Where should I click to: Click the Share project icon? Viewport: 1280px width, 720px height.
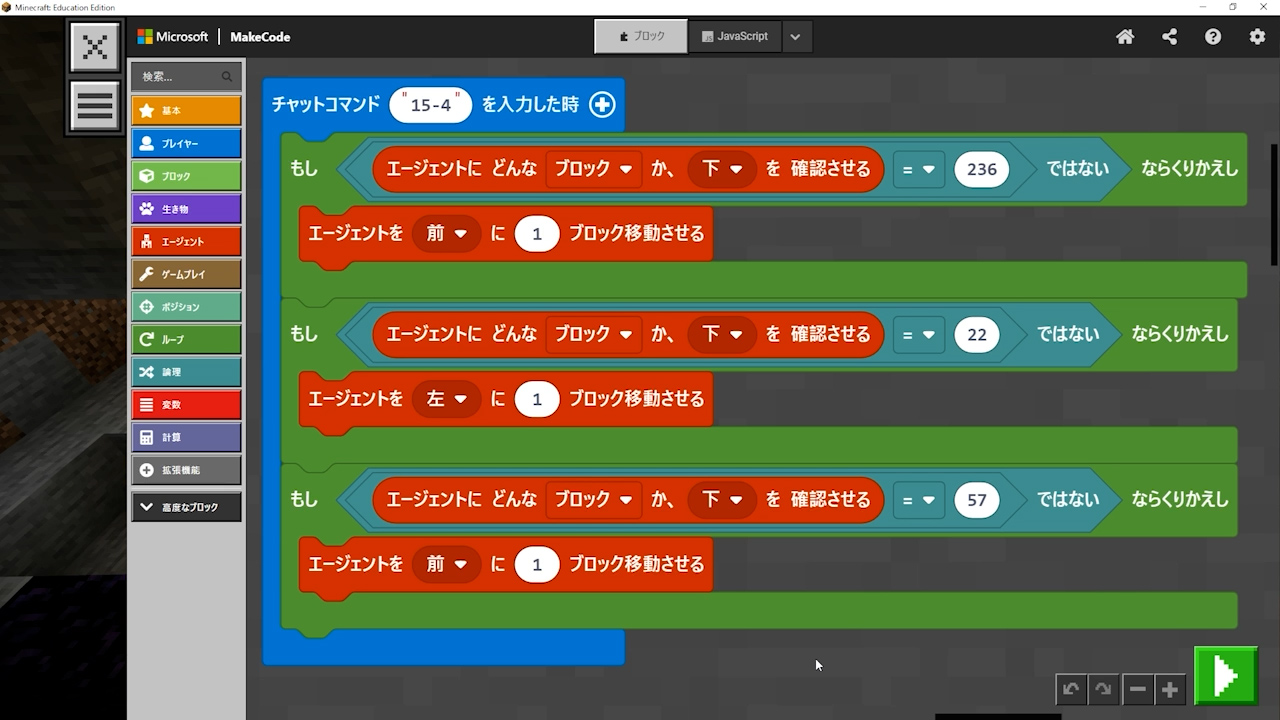(x=1169, y=37)
